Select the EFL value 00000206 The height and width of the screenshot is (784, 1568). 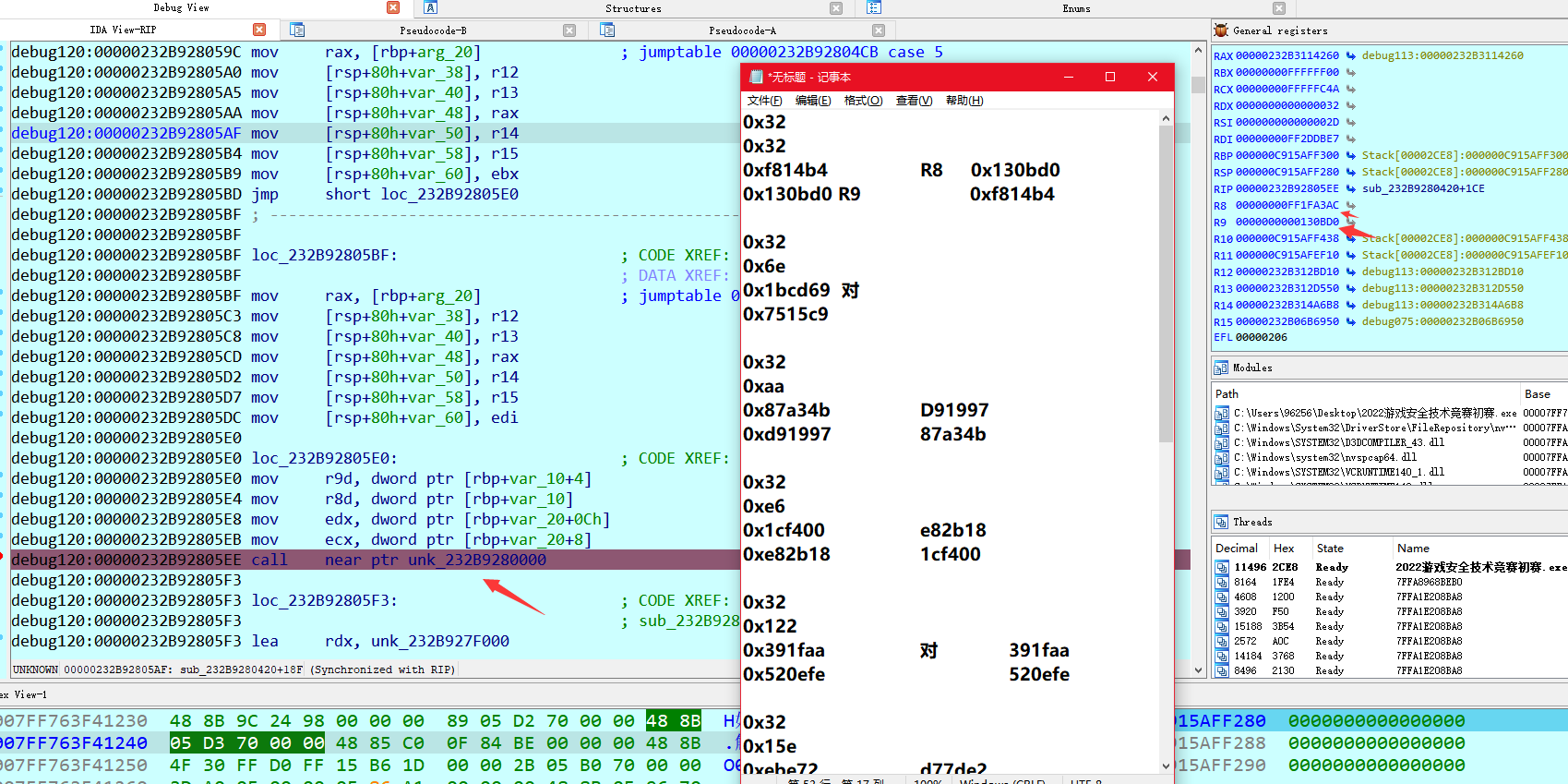[x=1262, y=337]
